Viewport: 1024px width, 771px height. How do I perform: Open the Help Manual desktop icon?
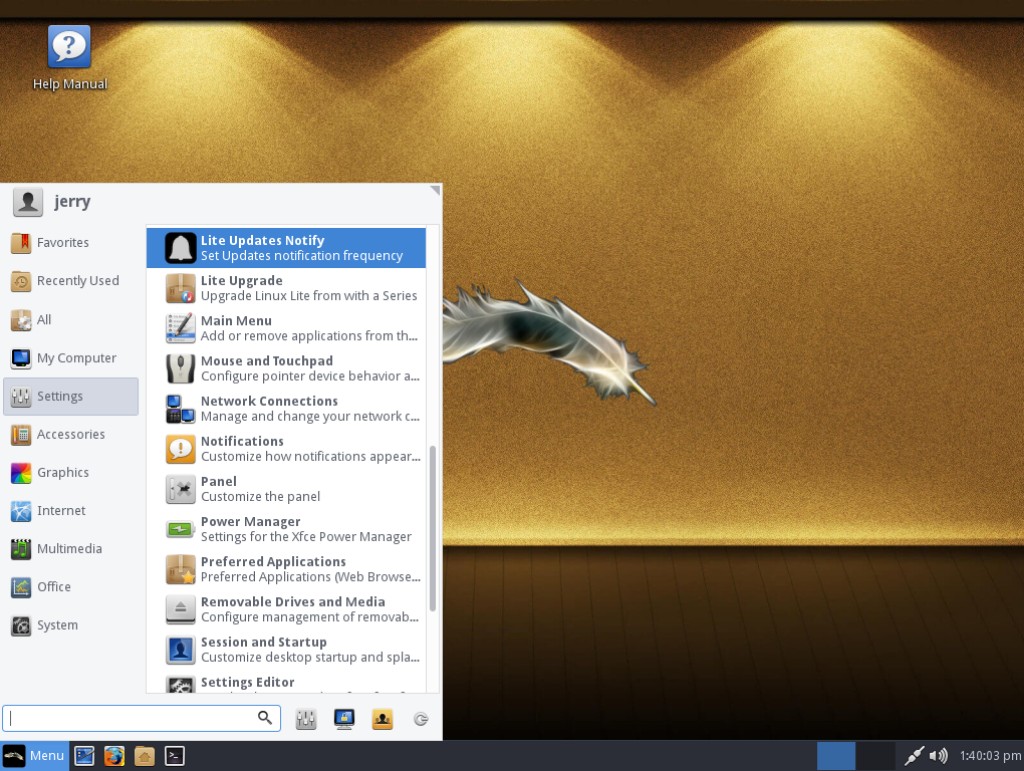68,45
